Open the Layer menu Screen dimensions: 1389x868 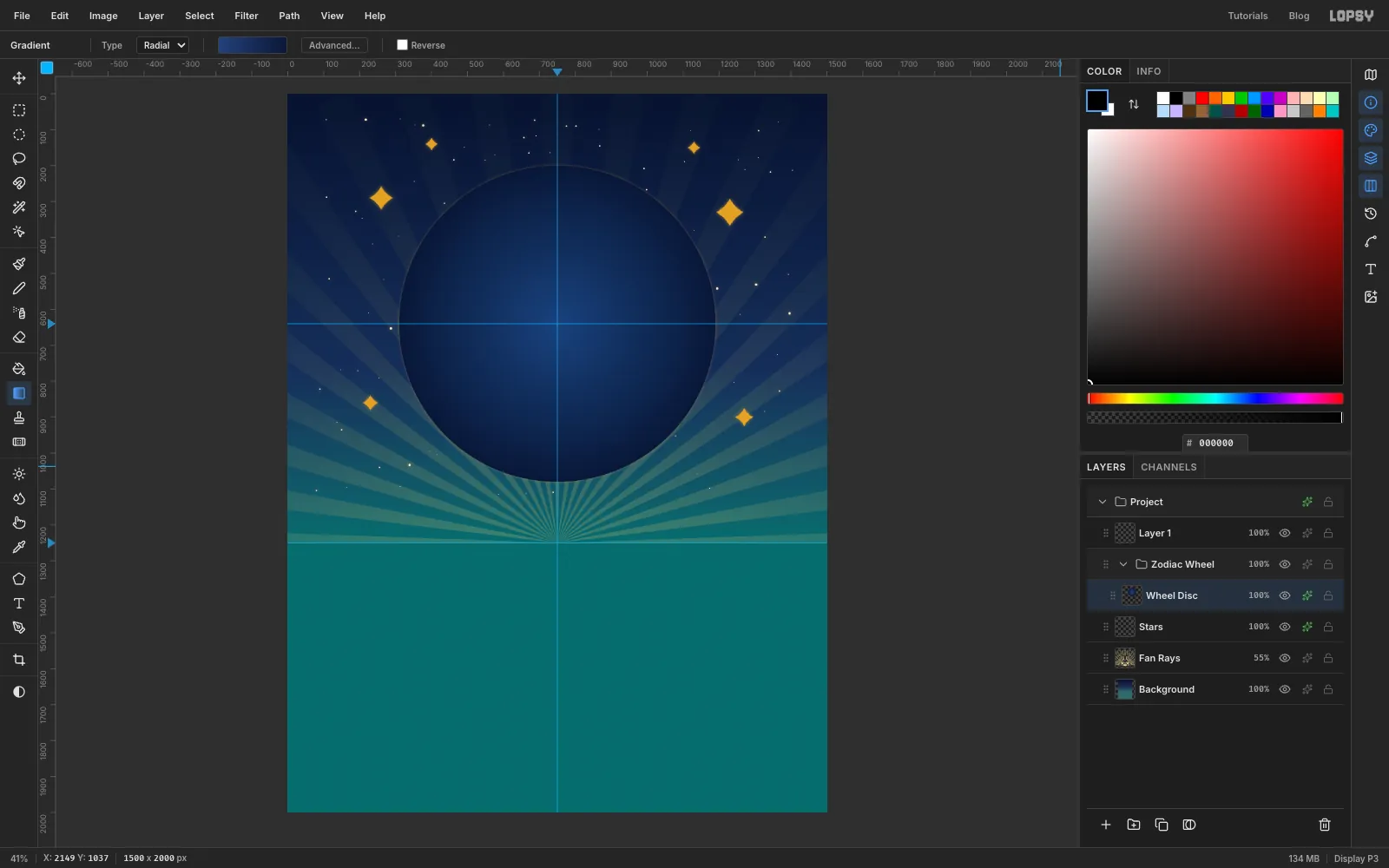point(151,16)
